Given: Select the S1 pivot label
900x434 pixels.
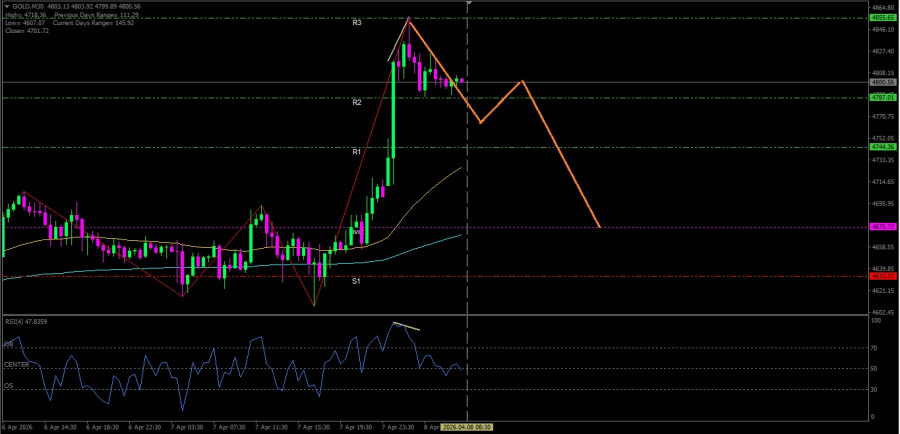Looking at the screenshot, I should (356, 281).
